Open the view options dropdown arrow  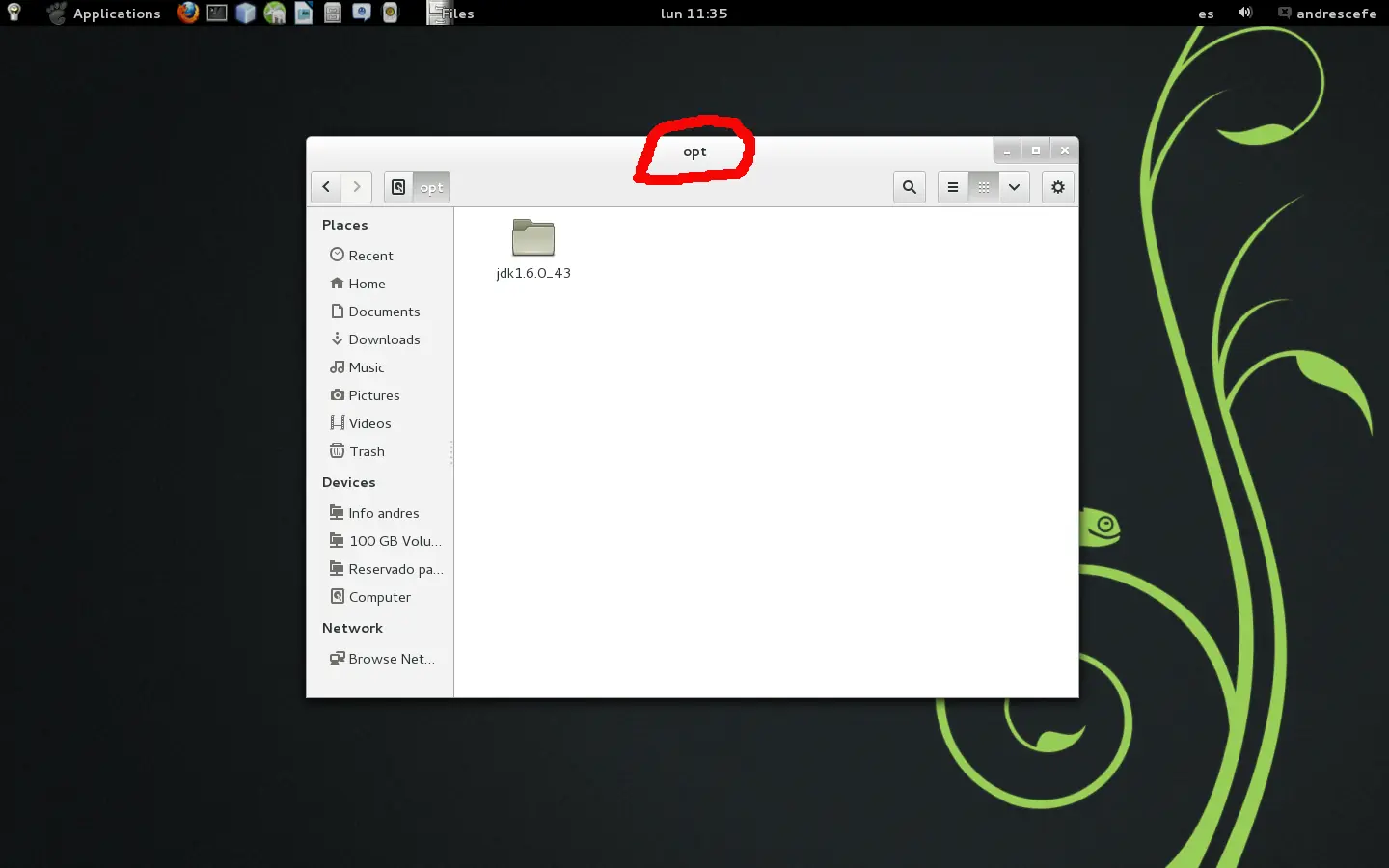point(1015,187)
